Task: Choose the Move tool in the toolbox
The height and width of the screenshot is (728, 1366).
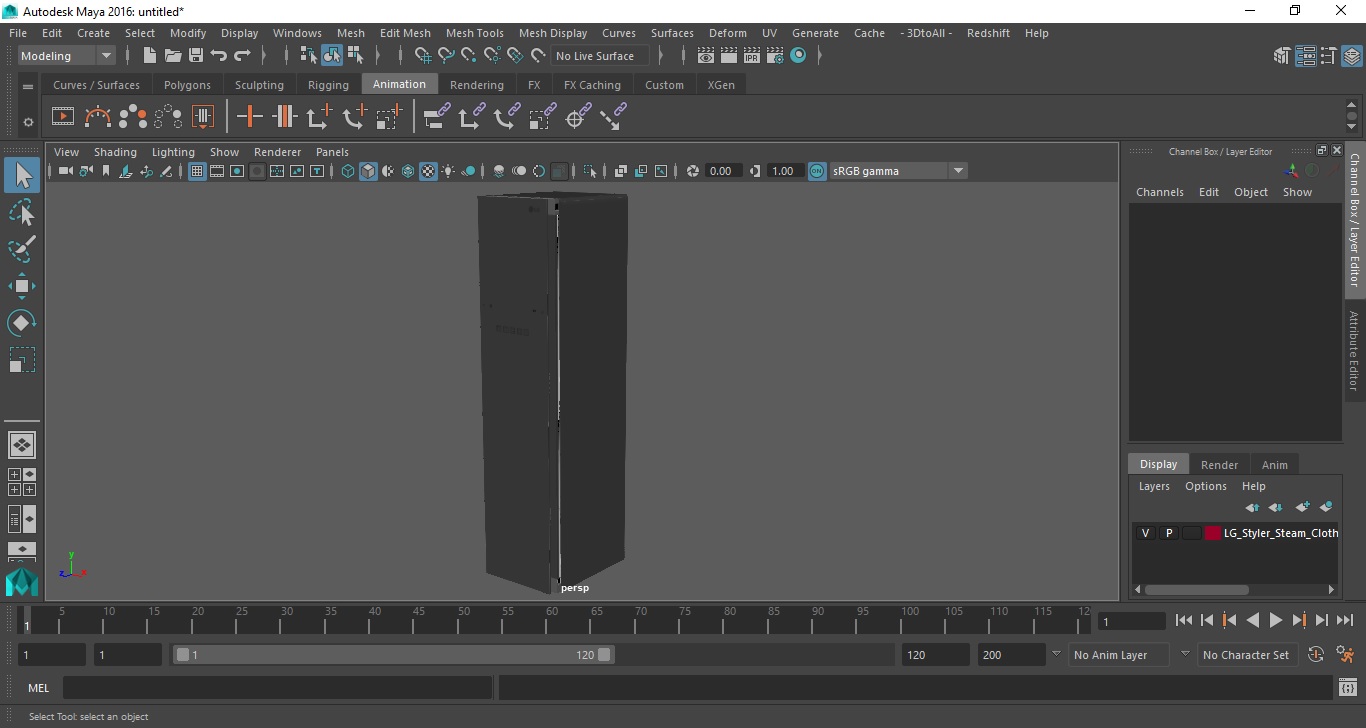Action: (x=22, y=286)
